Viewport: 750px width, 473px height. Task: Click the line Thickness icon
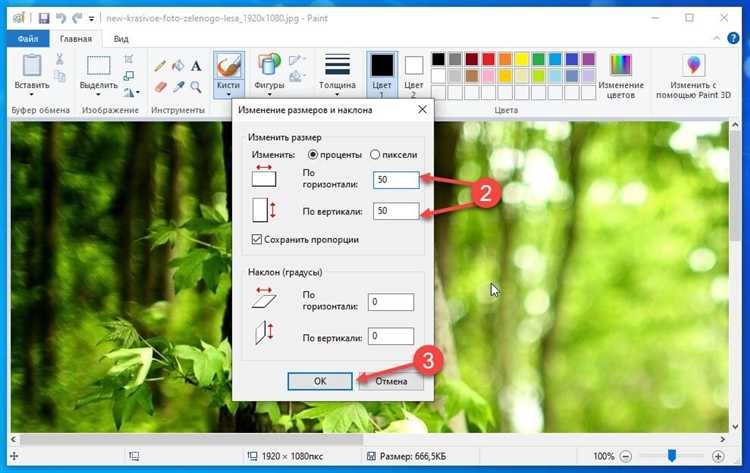tap(337, 65)
